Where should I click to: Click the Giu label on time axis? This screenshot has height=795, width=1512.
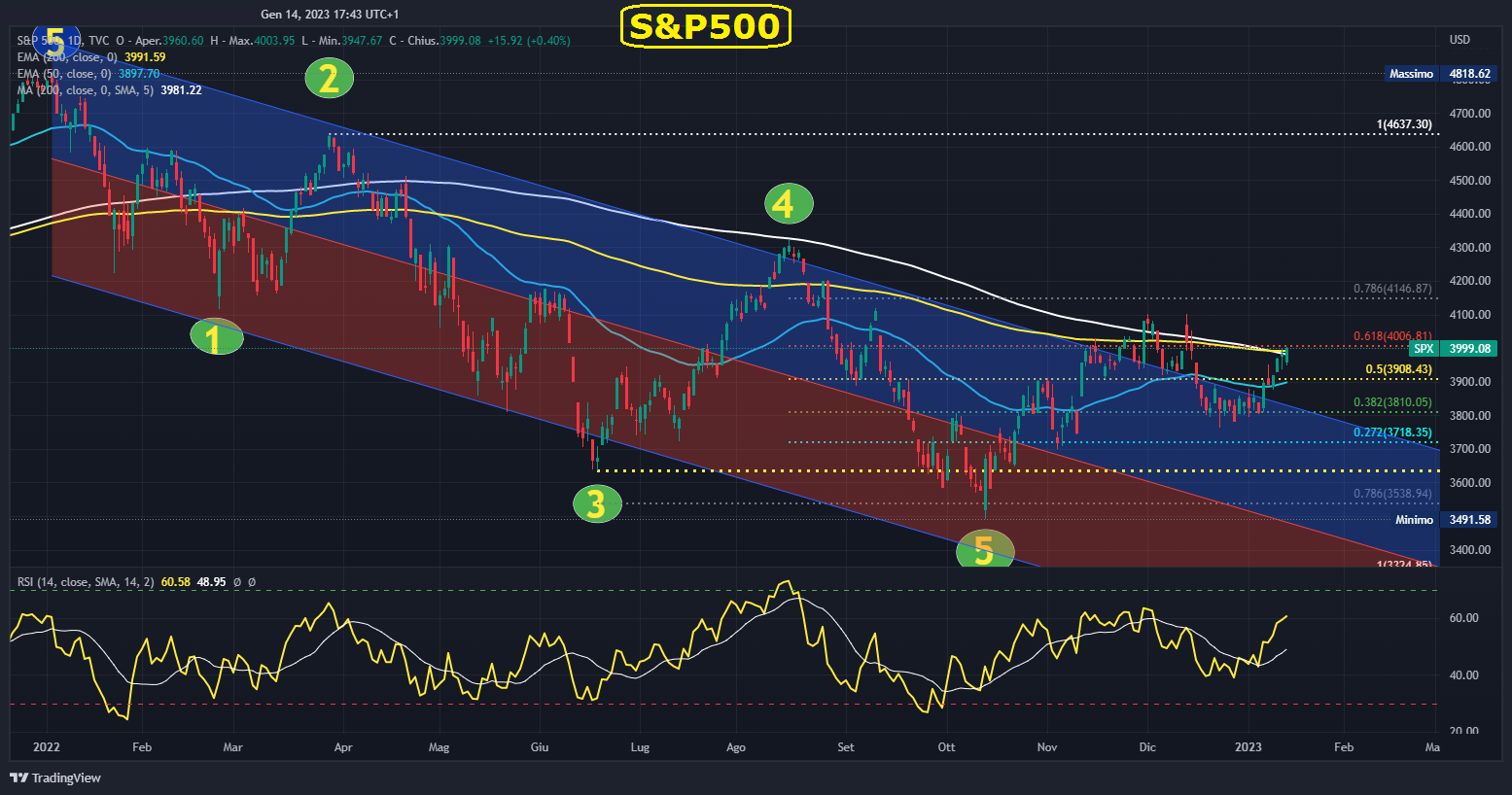tap(540, 747)
